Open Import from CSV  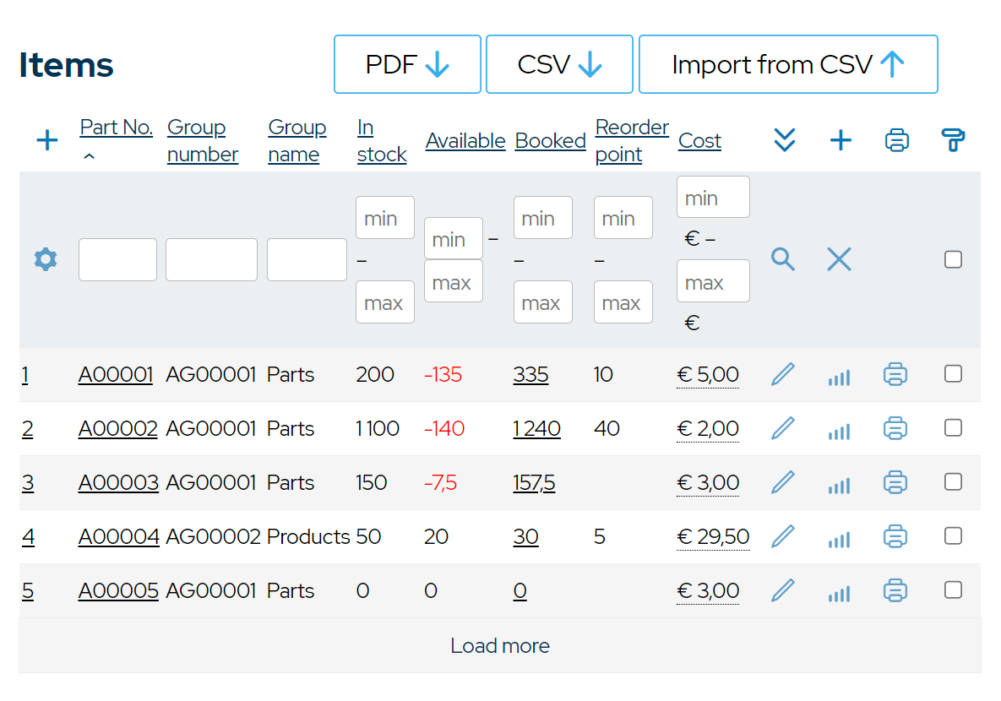click(787, 63)
